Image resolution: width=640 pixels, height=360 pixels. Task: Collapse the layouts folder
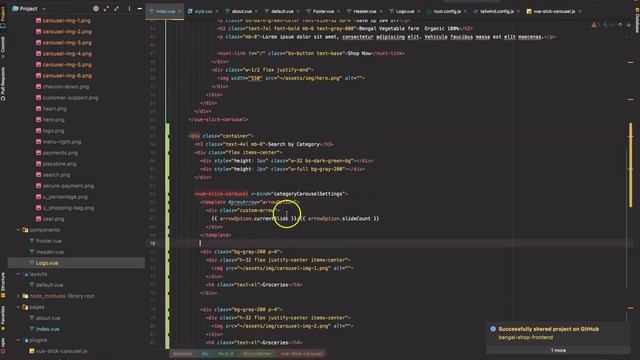(18, 274)
